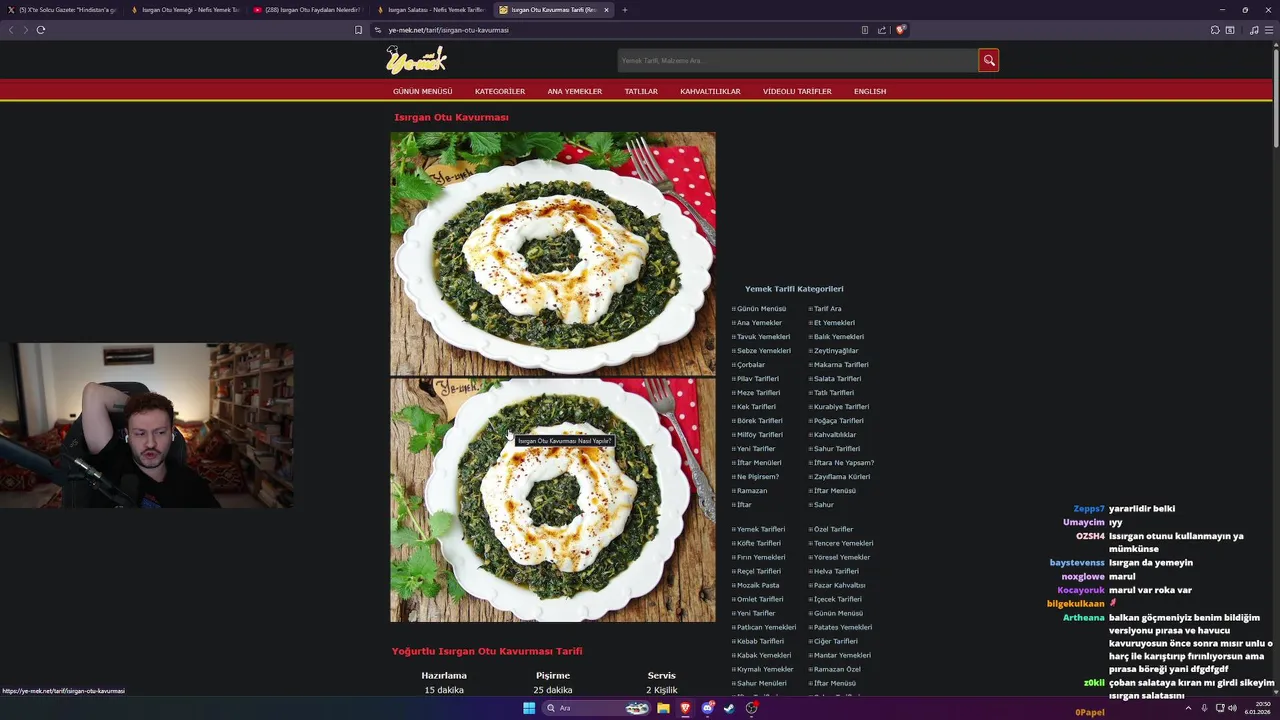Screen dimensions: 1280x720
Task: Close the Isırgan Otu Kavurması tab
Action: click(606, 10)
